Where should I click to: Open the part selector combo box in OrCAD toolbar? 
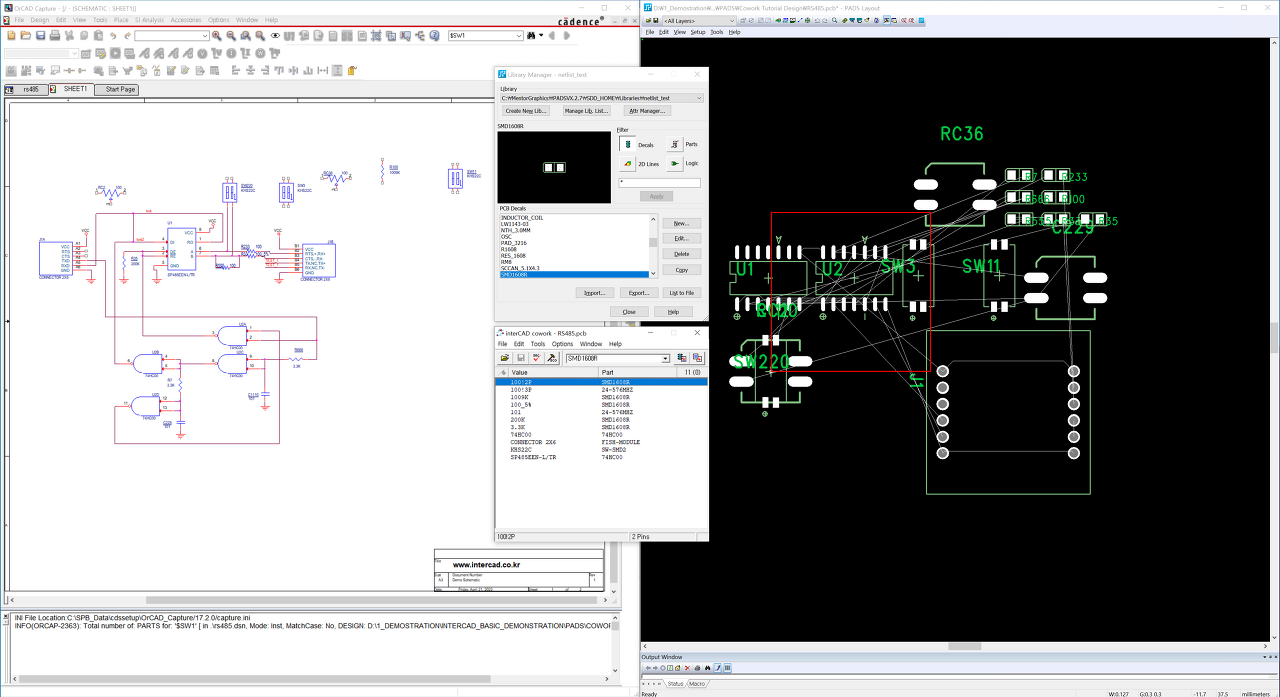(172, 35)
